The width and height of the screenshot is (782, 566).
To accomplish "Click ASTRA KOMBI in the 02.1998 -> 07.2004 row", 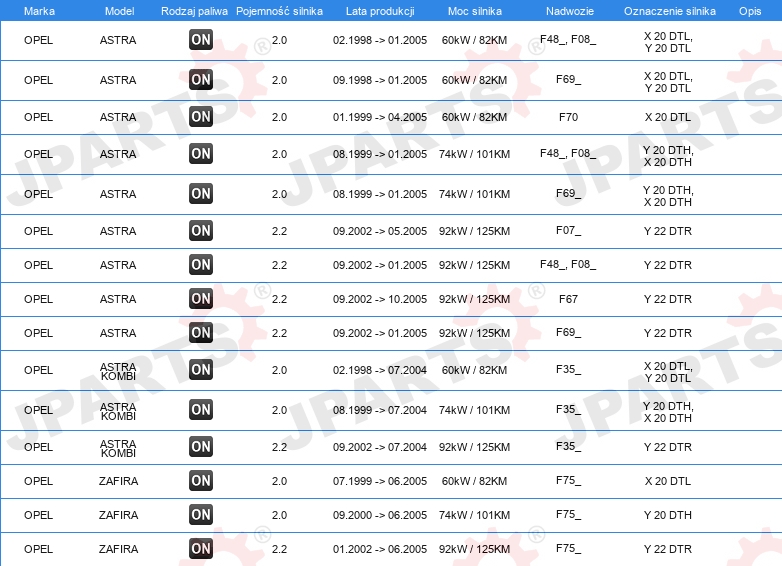I will [118, 372].
